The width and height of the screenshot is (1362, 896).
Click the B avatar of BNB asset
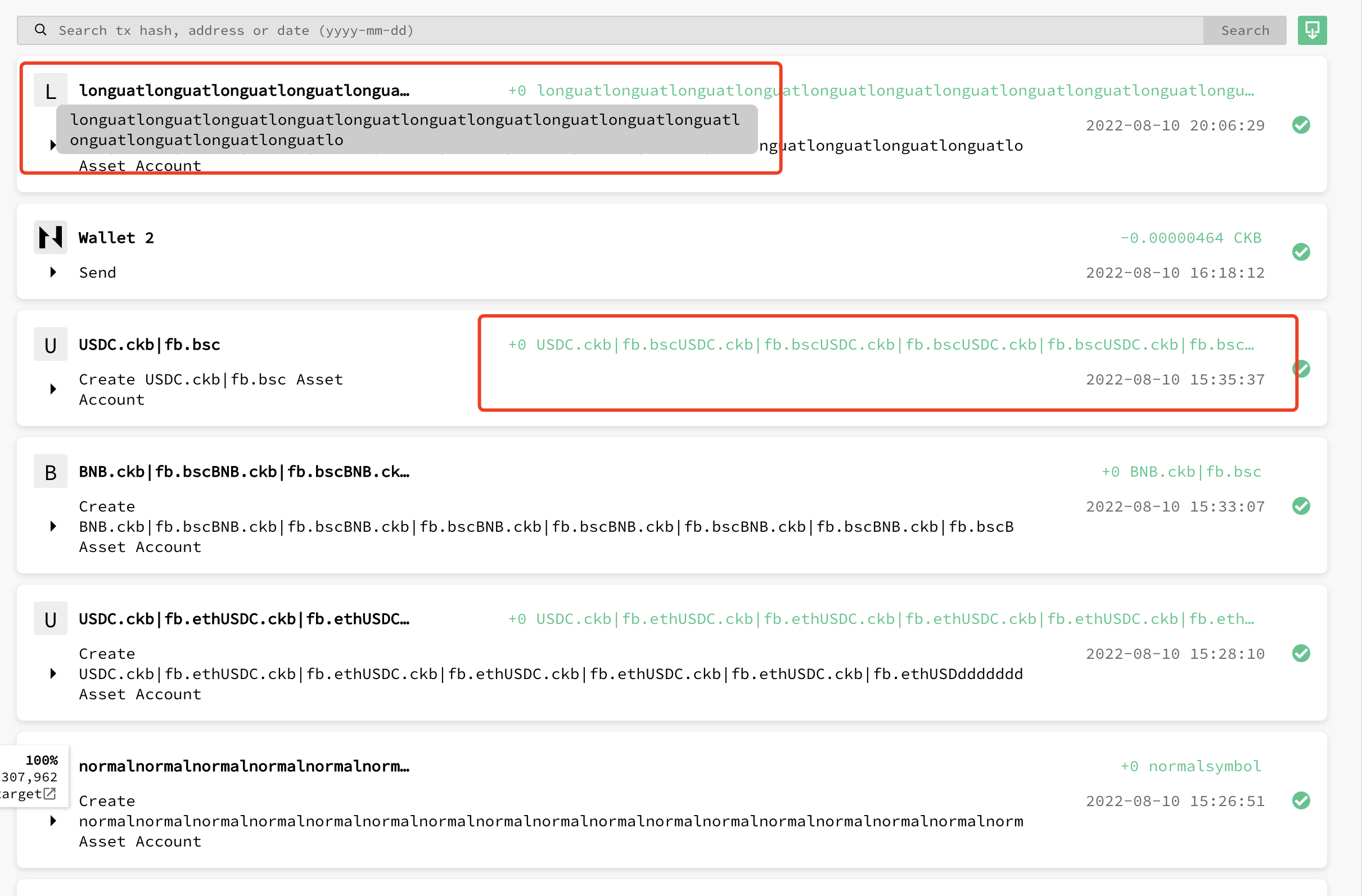pyautogui.click(x=51, y=472)
